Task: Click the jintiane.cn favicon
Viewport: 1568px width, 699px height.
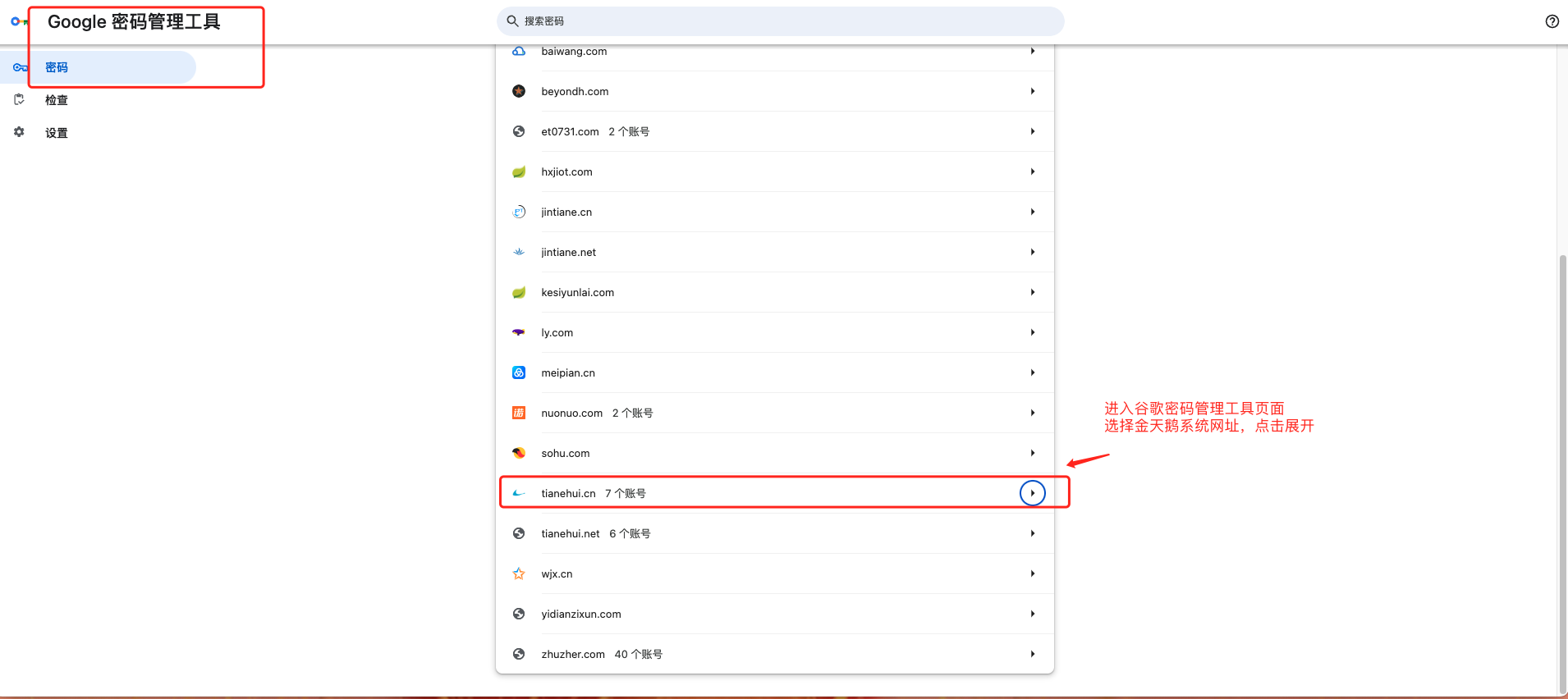Action: (x=519, y=212)
